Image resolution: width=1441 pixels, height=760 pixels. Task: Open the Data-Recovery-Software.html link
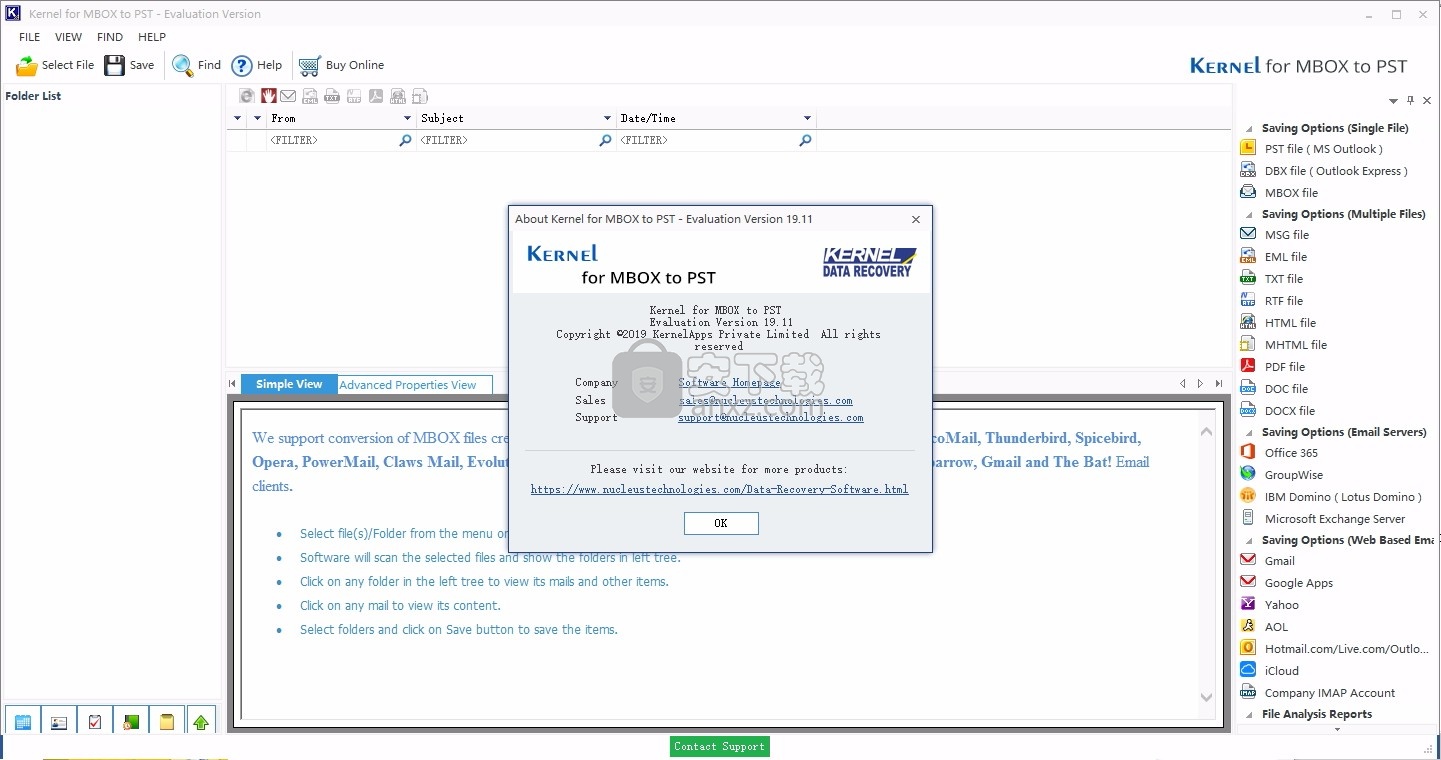(720, 489)
